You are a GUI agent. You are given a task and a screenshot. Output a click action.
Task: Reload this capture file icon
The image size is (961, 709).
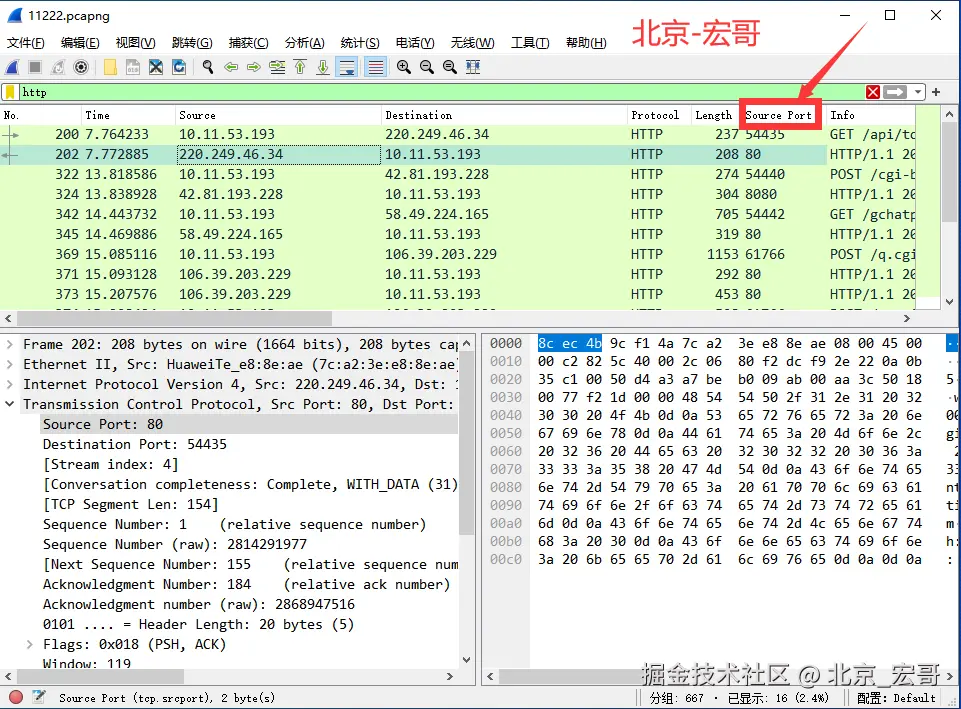pyautogui.click(x=179, y=67)
